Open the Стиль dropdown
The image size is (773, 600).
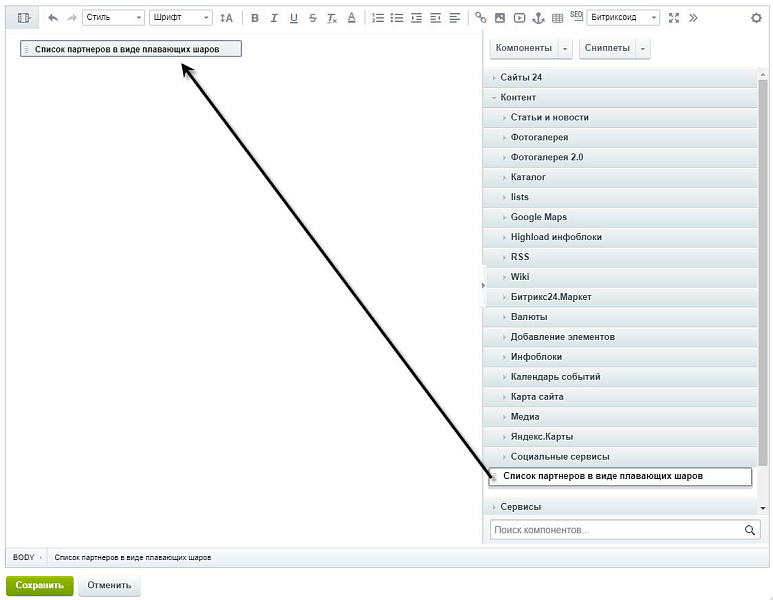pos(113,18)
